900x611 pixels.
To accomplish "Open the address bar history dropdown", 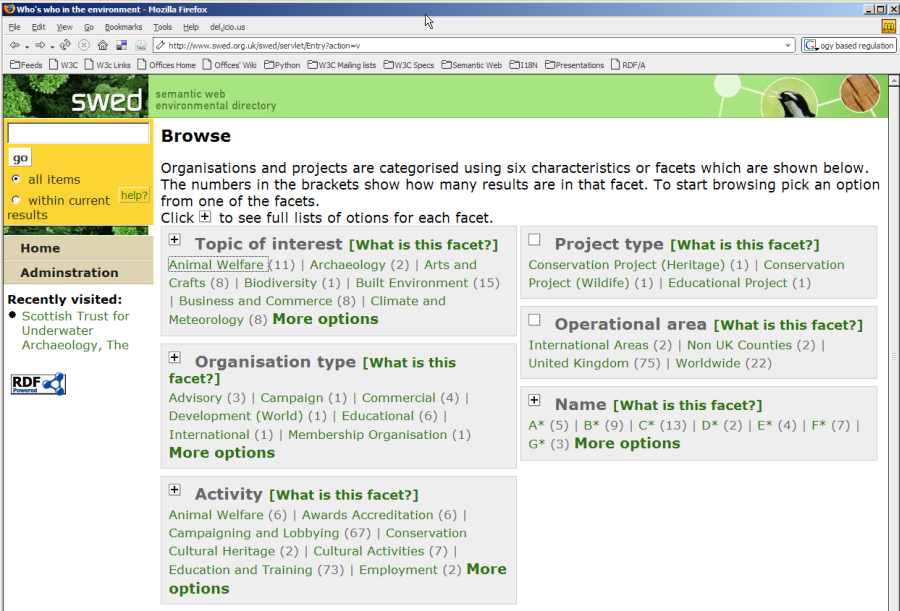I will (x=788, y=45).
